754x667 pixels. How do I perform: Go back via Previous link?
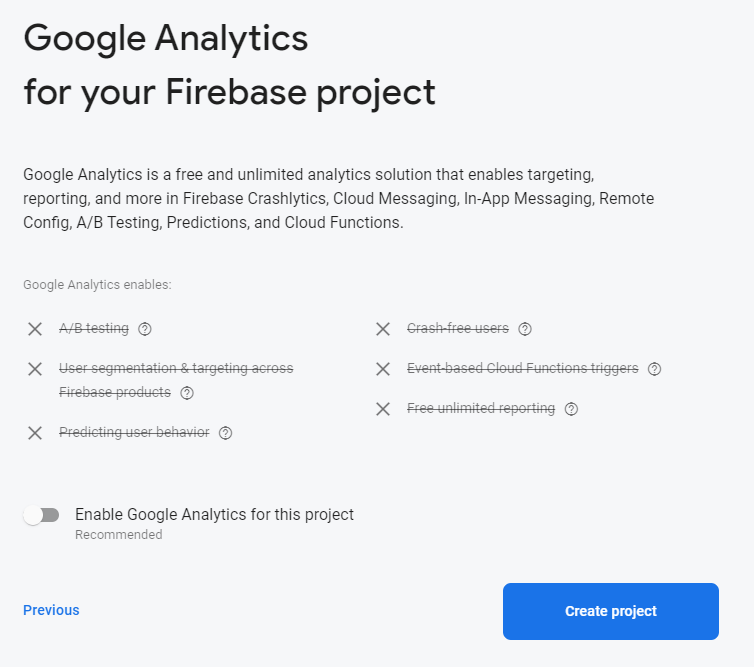51,610
